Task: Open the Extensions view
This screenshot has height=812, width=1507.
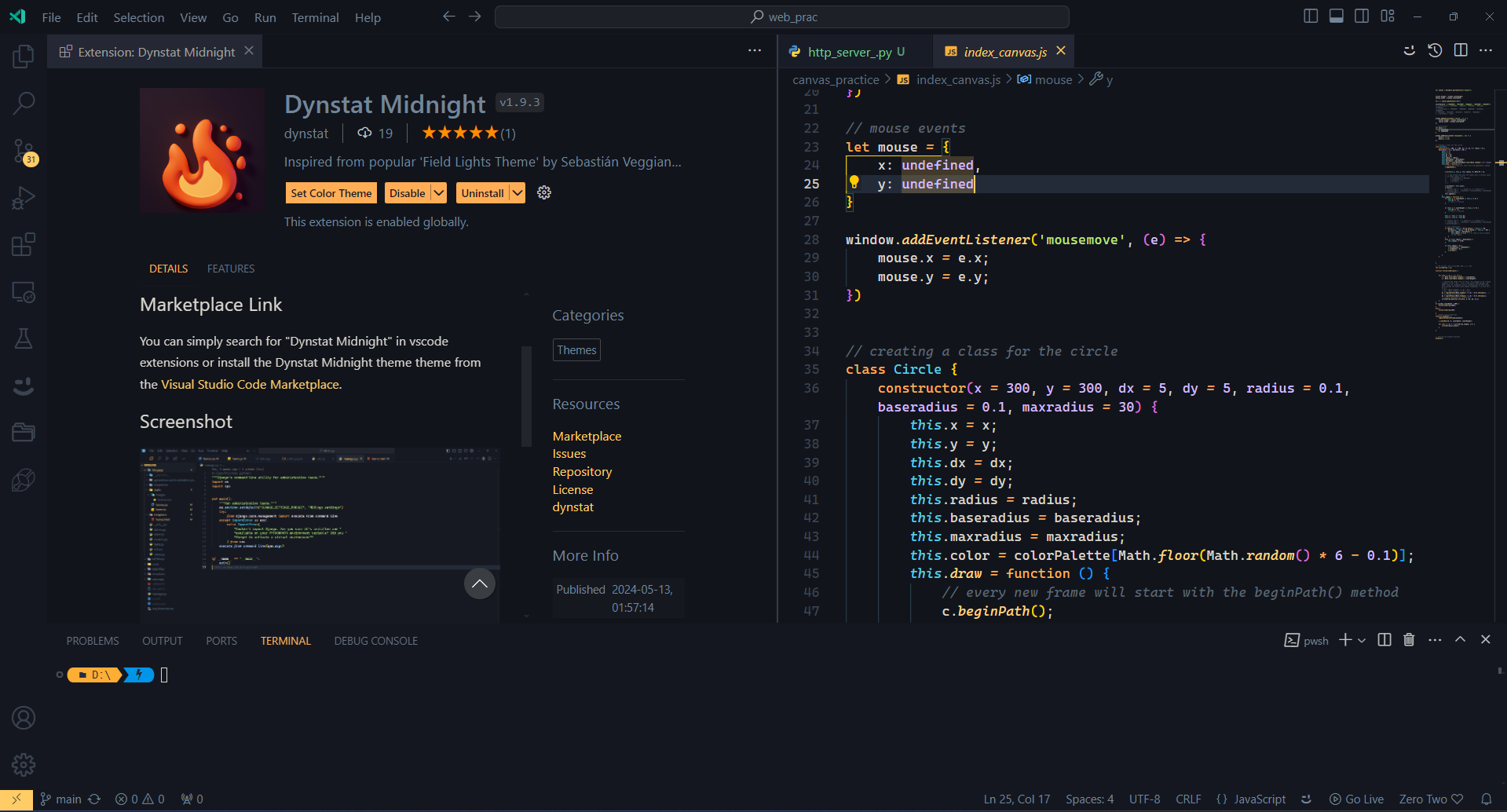Action: pos(24,244)
